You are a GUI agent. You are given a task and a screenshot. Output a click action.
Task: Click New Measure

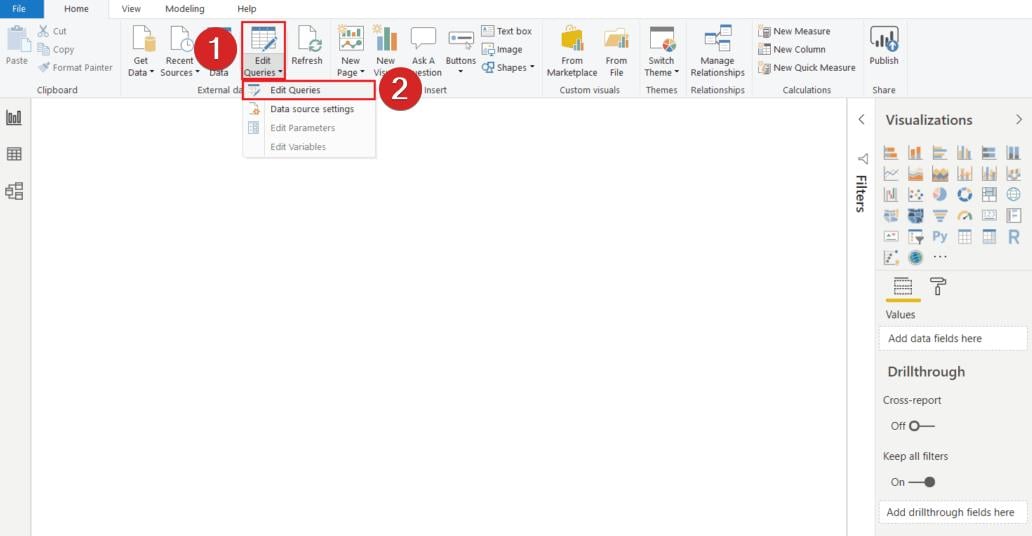click(x=794, y=31)
